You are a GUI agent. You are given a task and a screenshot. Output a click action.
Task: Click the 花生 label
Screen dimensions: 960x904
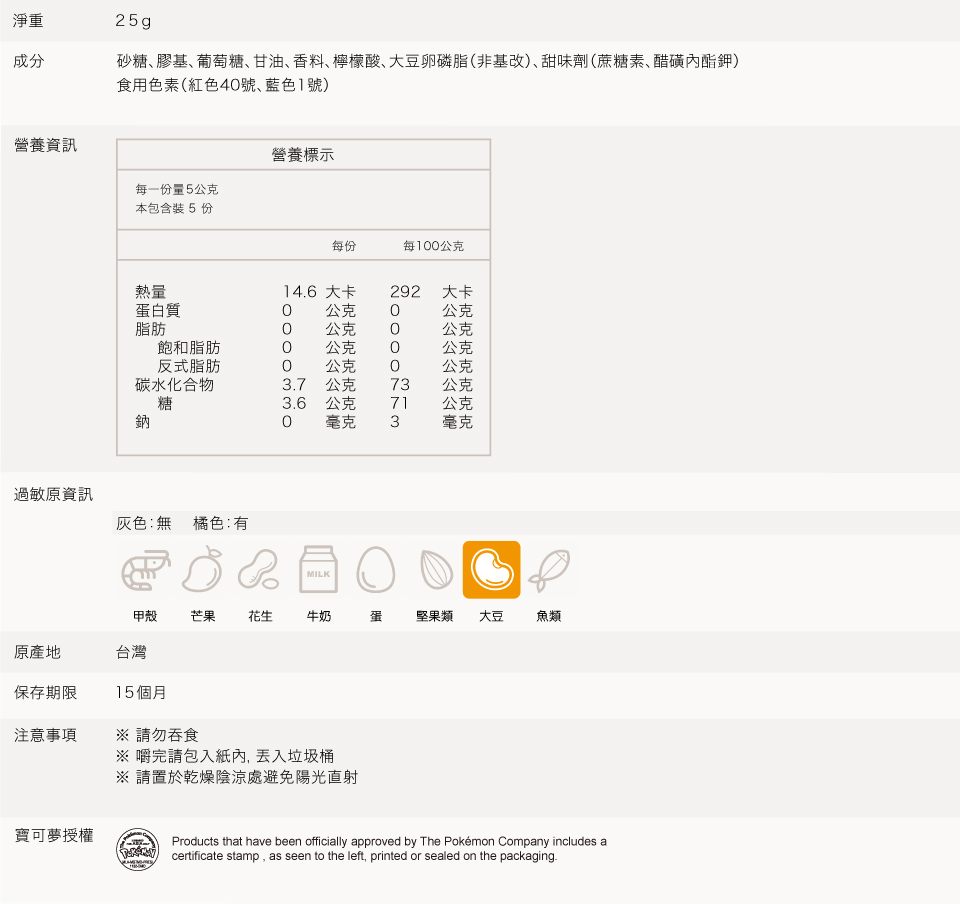point(260,616)
